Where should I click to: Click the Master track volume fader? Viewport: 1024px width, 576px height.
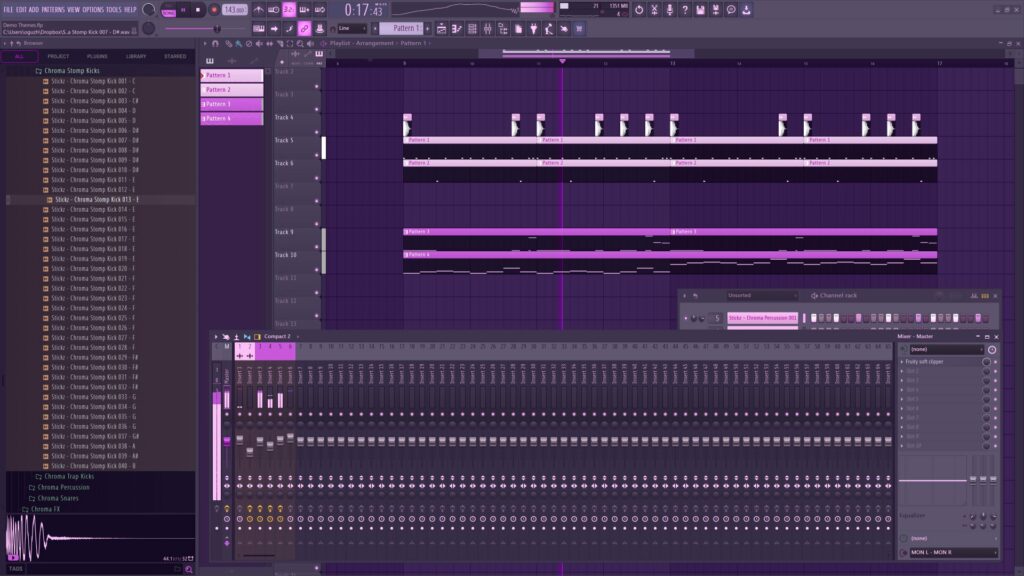pos(227,441)
